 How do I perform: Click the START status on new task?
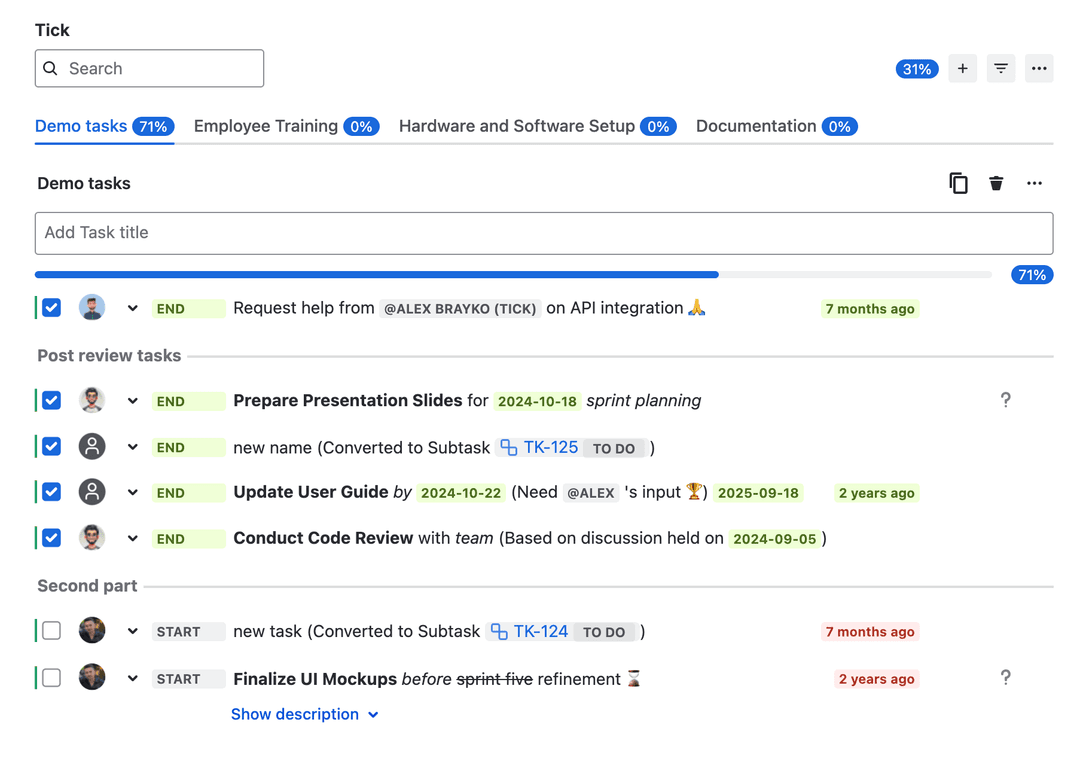point(187,632)
